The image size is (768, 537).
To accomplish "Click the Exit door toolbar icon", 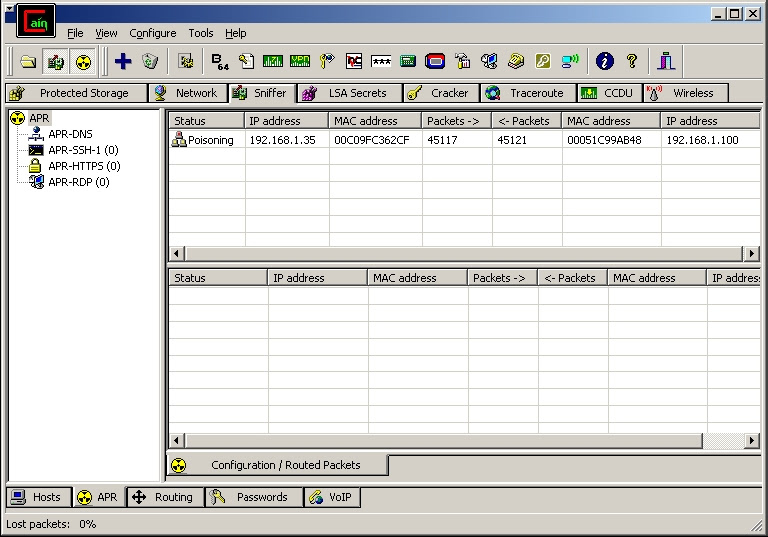I will [x=666, y=61].
